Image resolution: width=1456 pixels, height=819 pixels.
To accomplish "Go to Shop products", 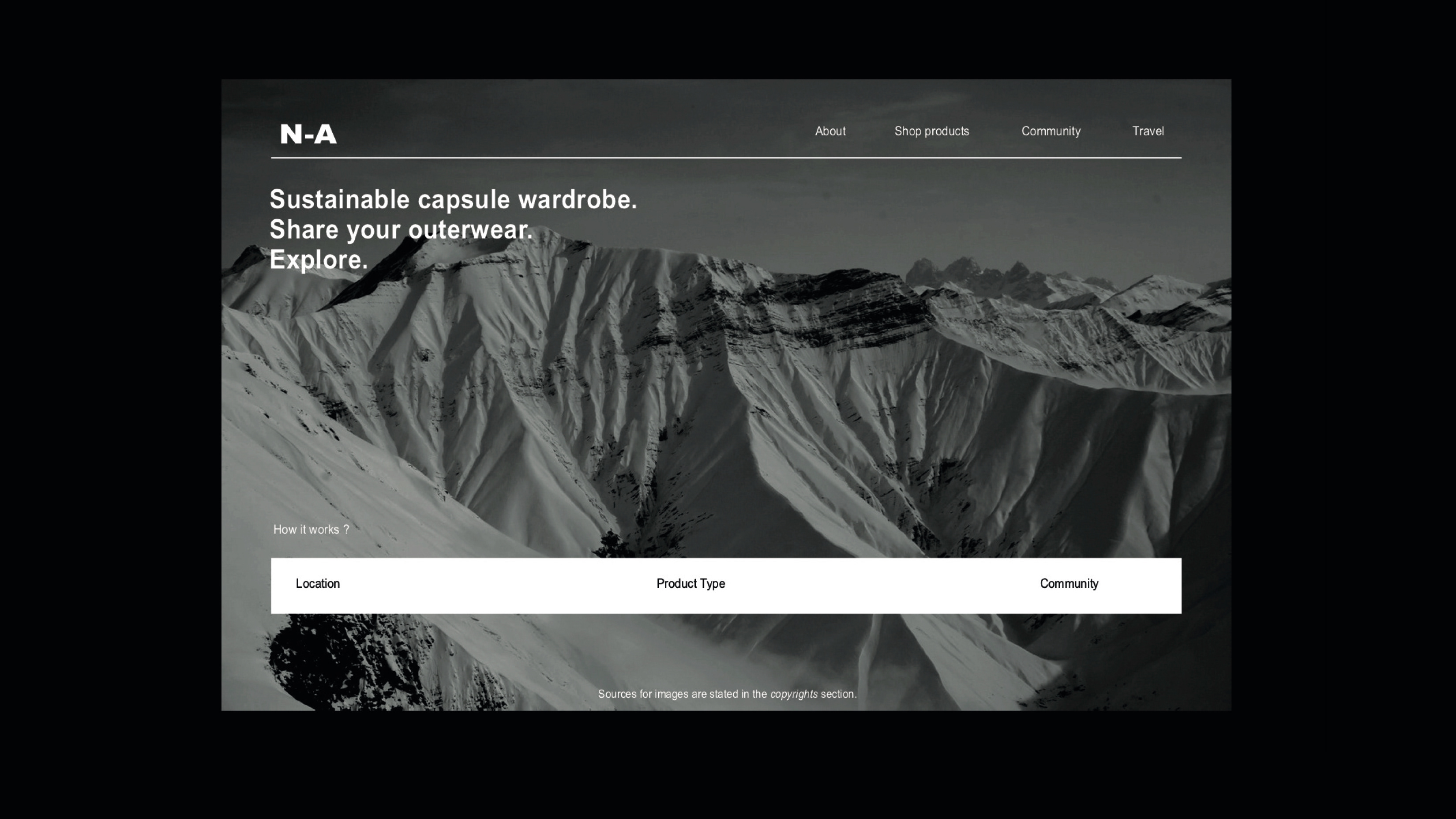I will [931, 131].
